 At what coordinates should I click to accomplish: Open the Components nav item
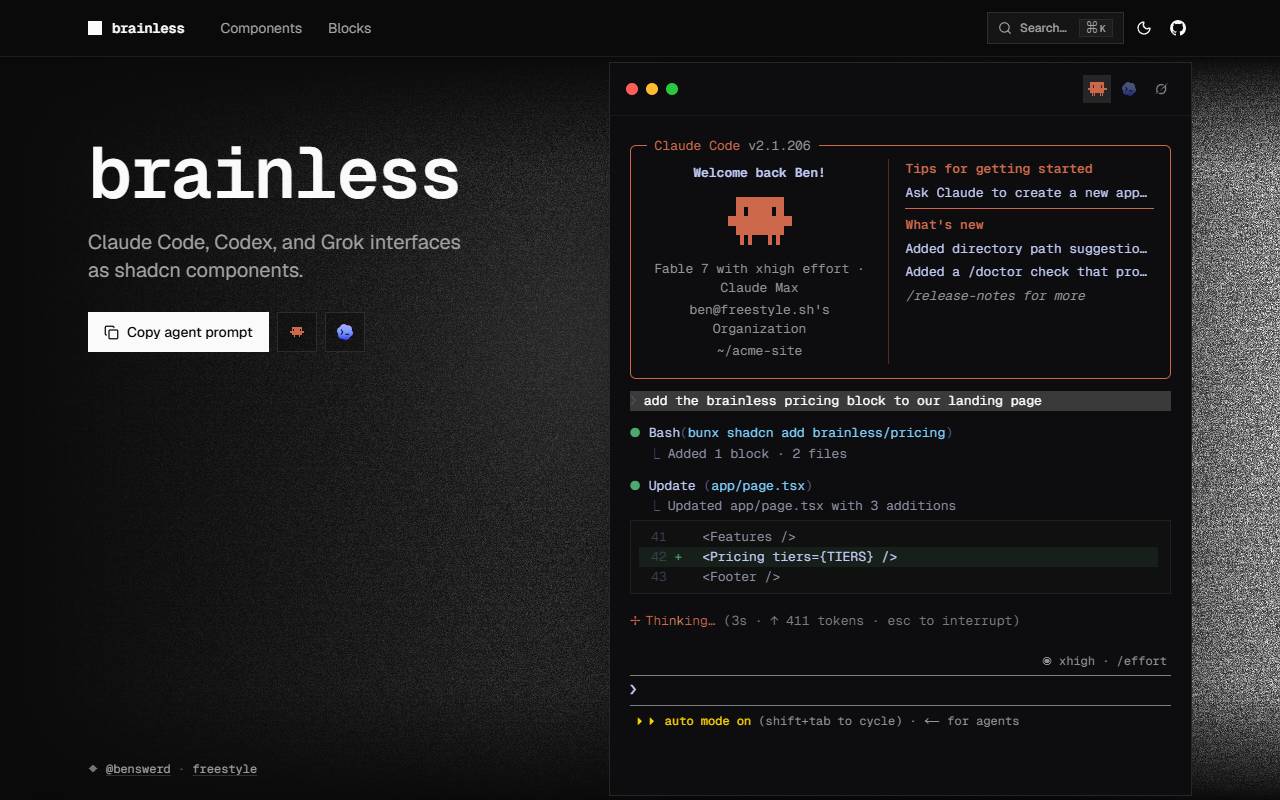pyautogui.click(x=261, y=28)
